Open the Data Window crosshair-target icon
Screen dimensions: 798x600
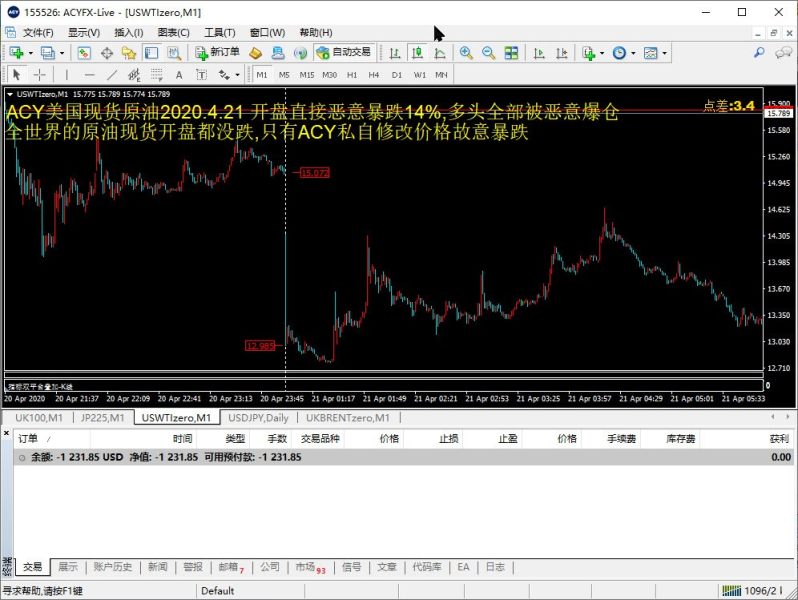click(107, 52)
